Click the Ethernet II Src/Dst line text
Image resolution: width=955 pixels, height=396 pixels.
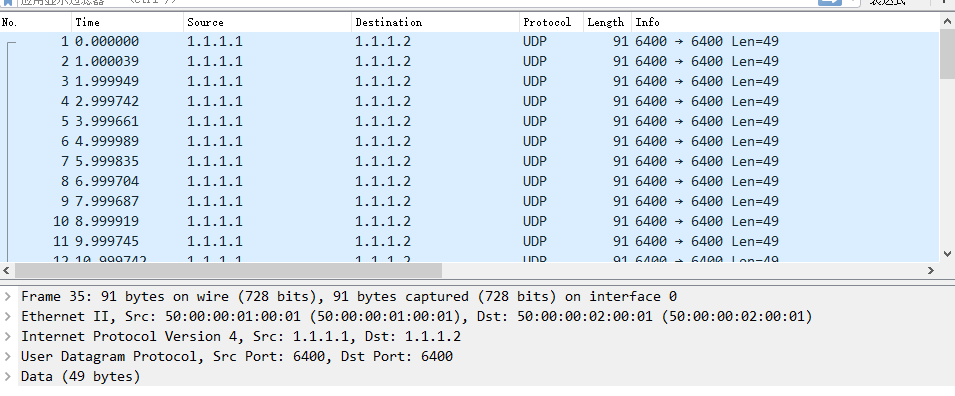pyautogui.click(x=417, y=316)
